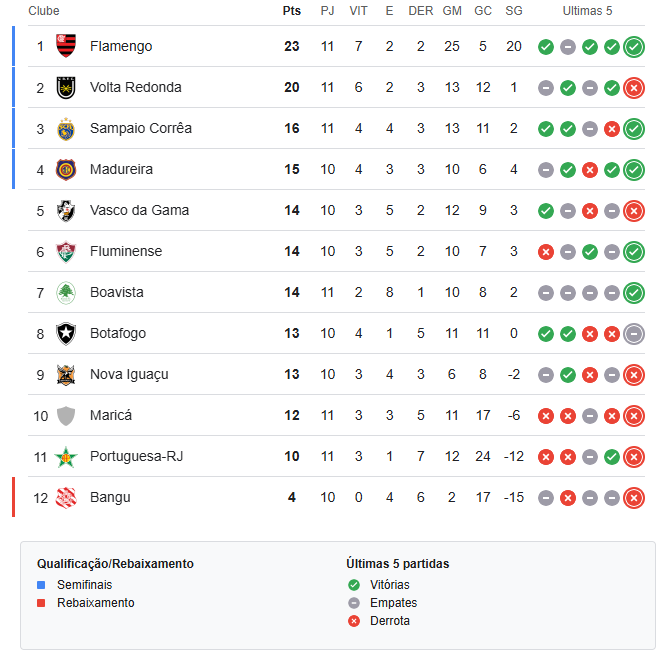Click the Portuguesa-RJ star logo
This screenshot has height=660, width=663.
[x=66, y=457]
